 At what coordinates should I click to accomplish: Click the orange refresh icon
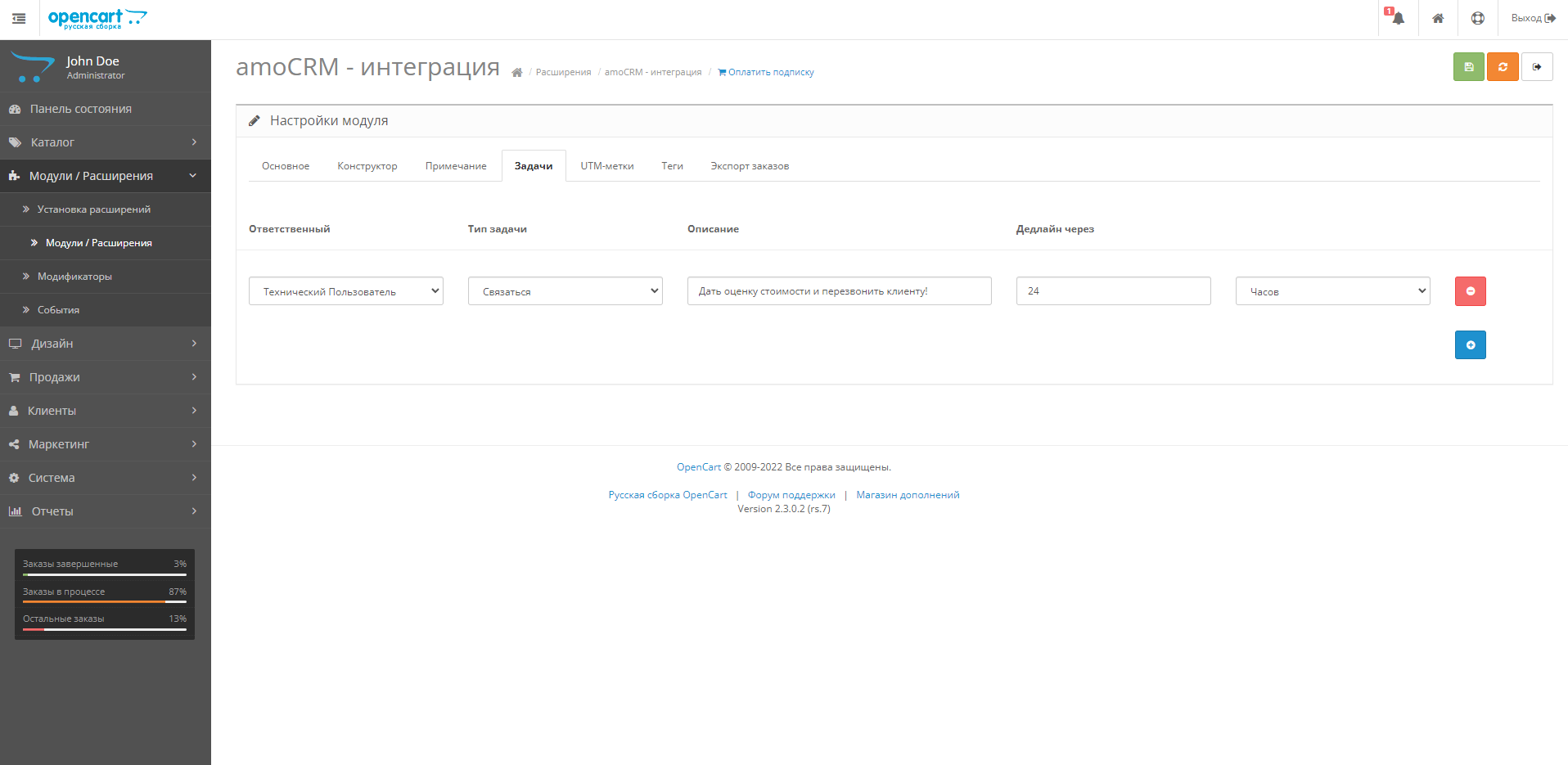click(x=1503, y=66)
